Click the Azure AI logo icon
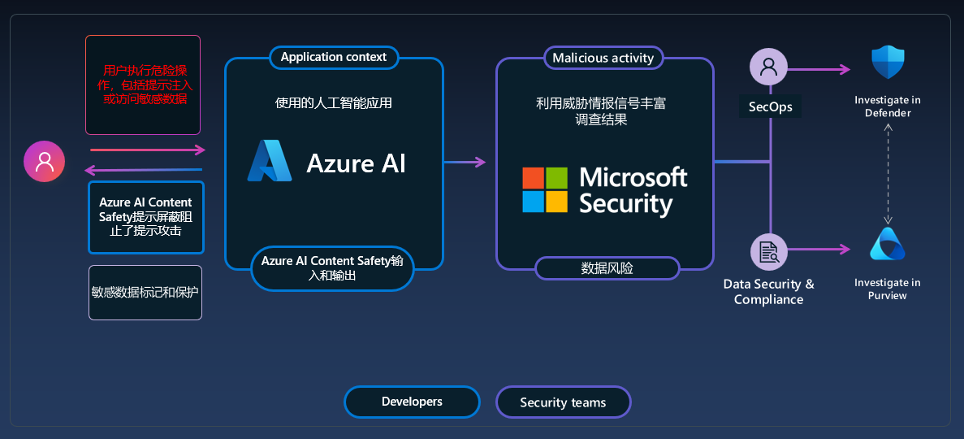 (x=269, y=161)
